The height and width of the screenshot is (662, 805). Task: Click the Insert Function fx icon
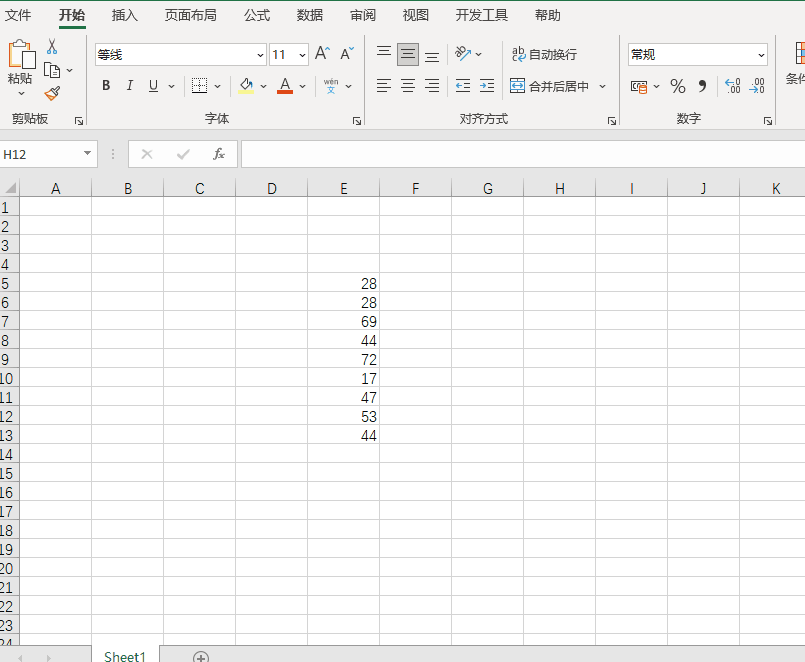click(x=220, y=153)
